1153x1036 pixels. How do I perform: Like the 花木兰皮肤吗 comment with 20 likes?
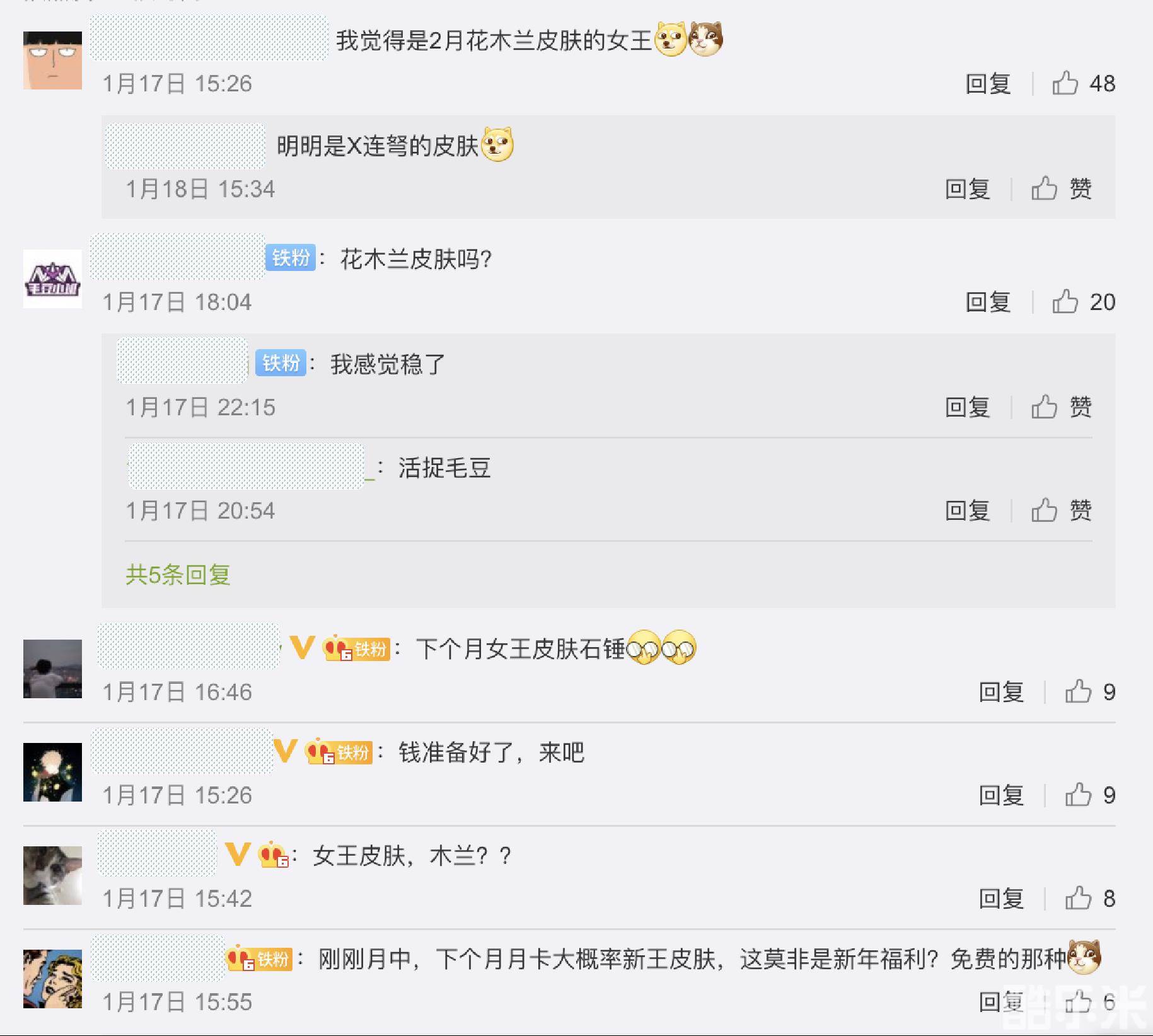[x=1082, y=302]
